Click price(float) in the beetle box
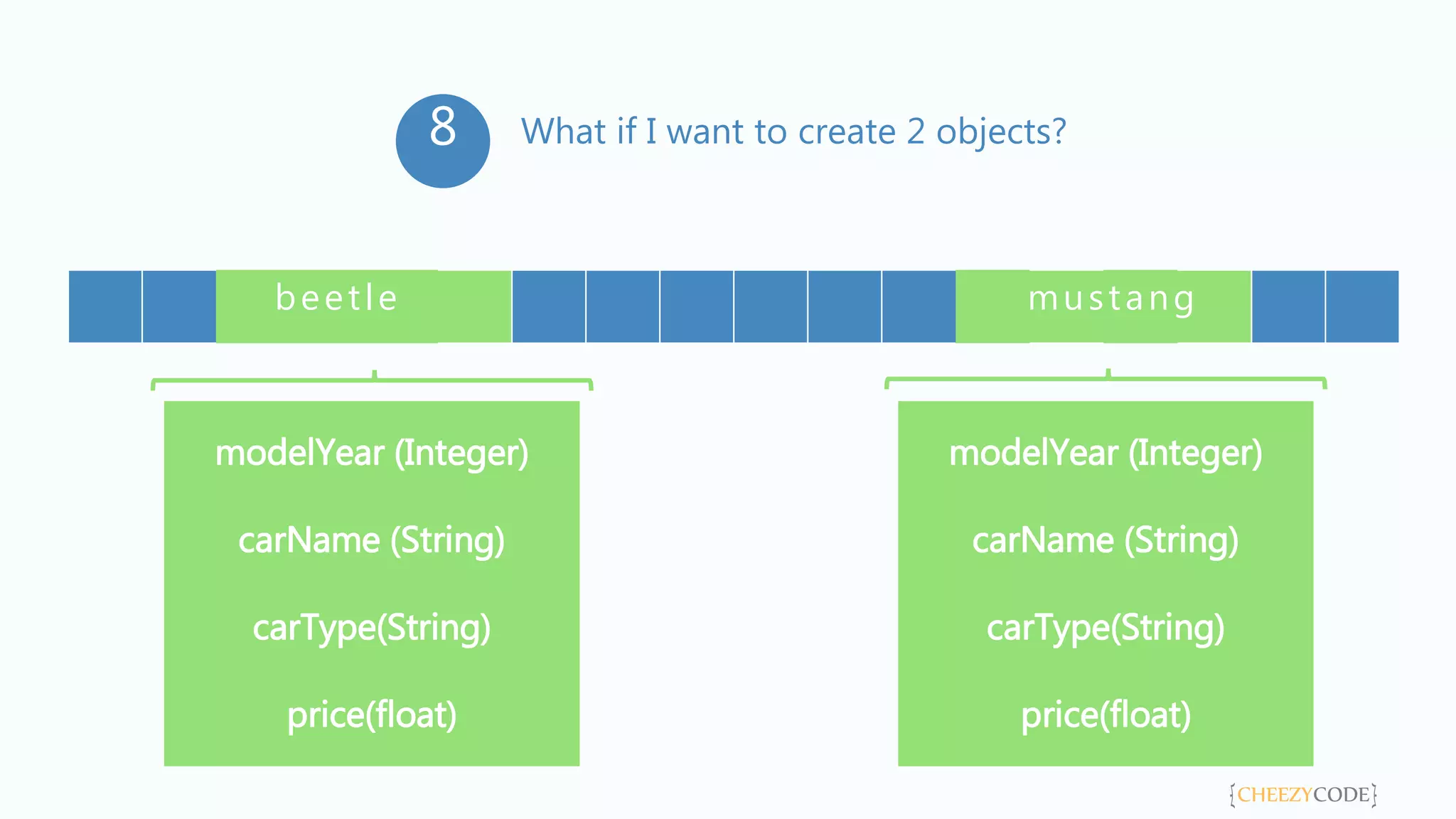The width and height of the screenshot is (1456, 819). coord(372,714)
